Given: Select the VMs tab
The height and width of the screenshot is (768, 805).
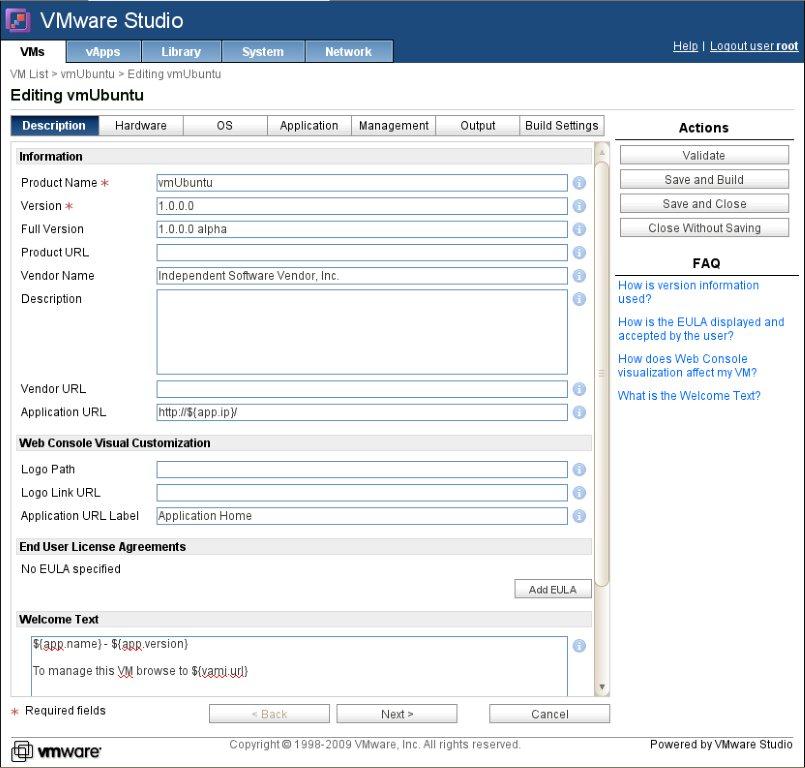Looking at the screenshot, I should [32, 52].
